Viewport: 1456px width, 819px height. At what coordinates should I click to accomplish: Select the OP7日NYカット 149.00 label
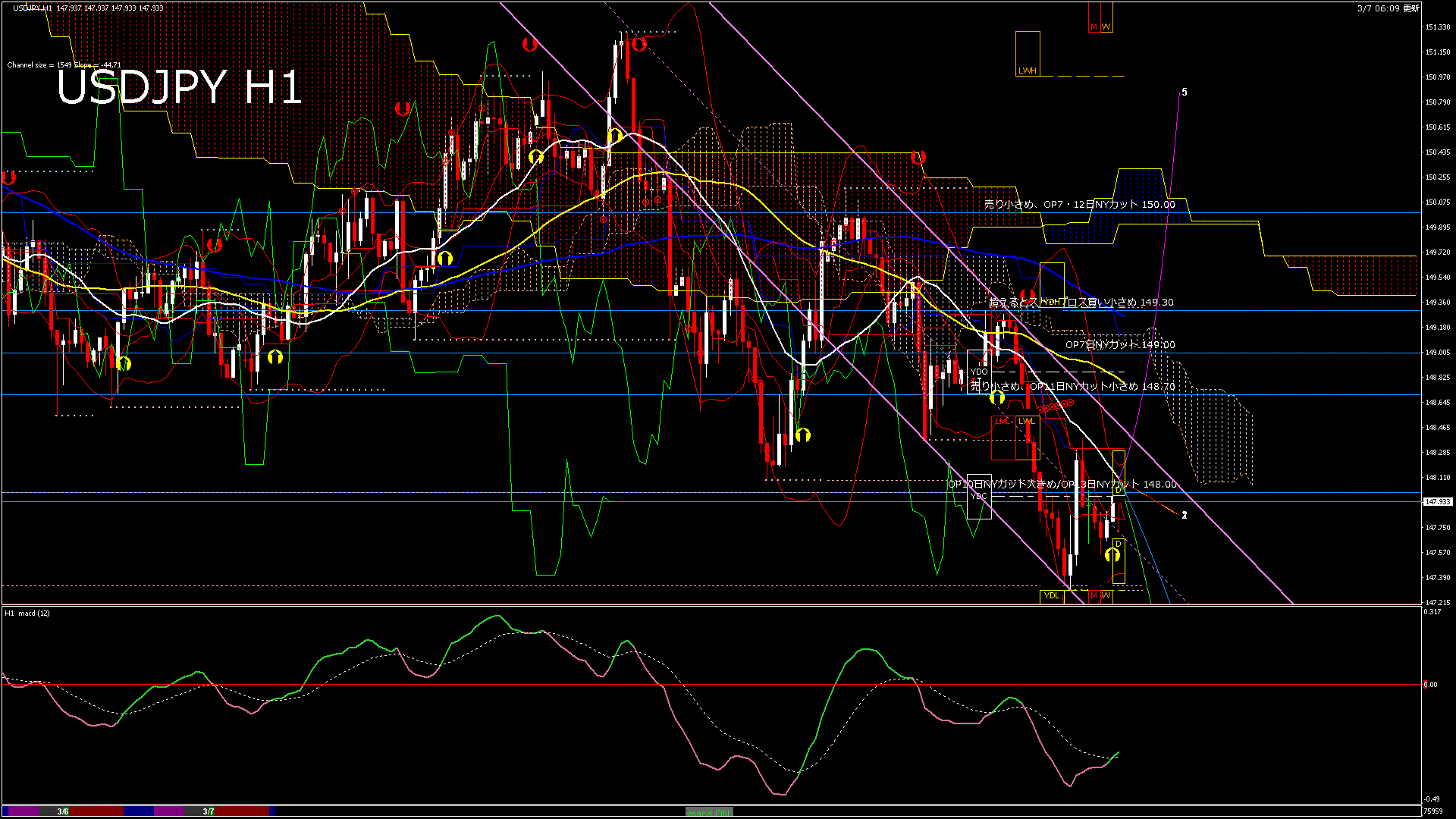[x=1120, y=344]
